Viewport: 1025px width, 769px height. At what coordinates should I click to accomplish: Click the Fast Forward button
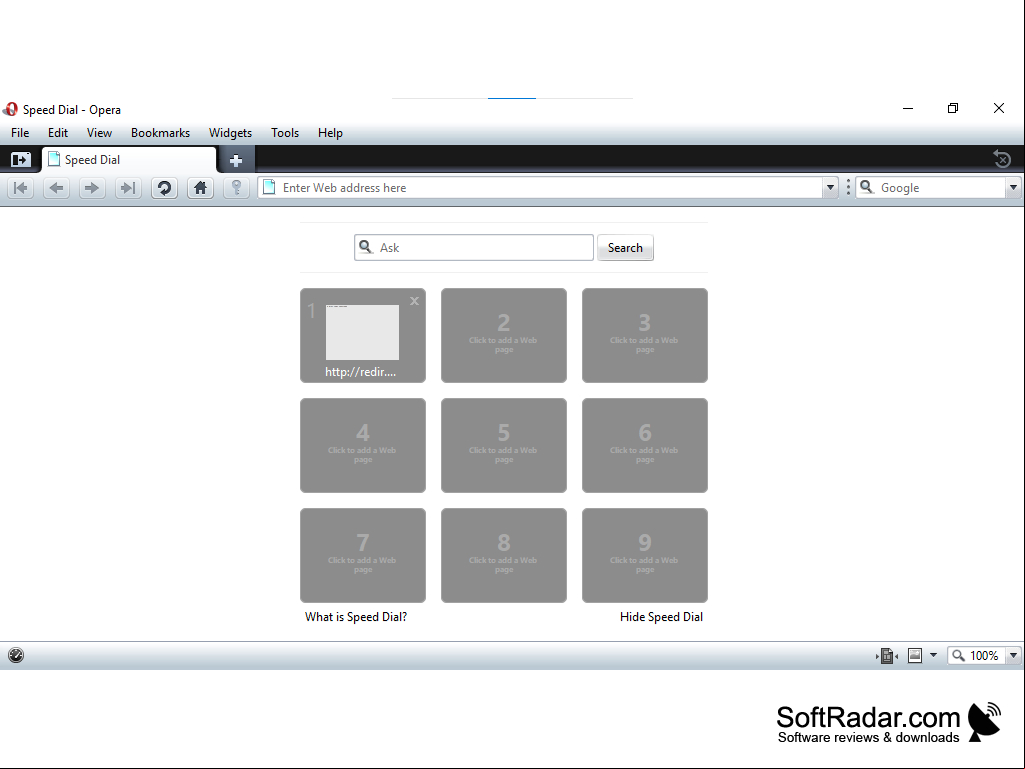click(128, 188)
